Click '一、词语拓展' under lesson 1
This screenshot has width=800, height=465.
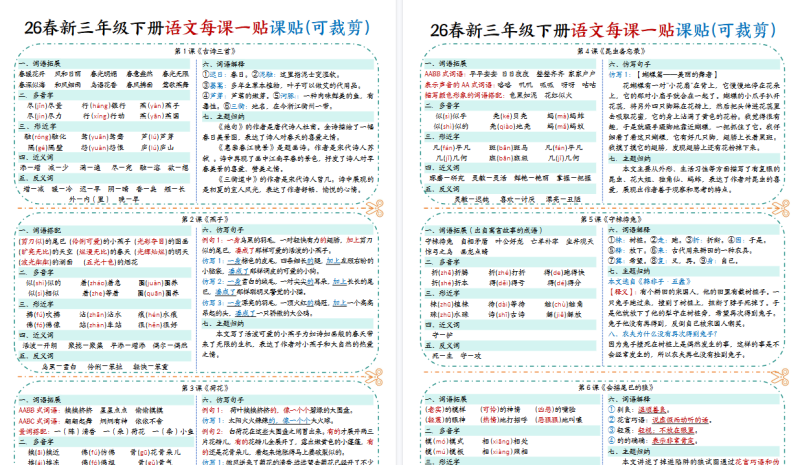point(40,64)
